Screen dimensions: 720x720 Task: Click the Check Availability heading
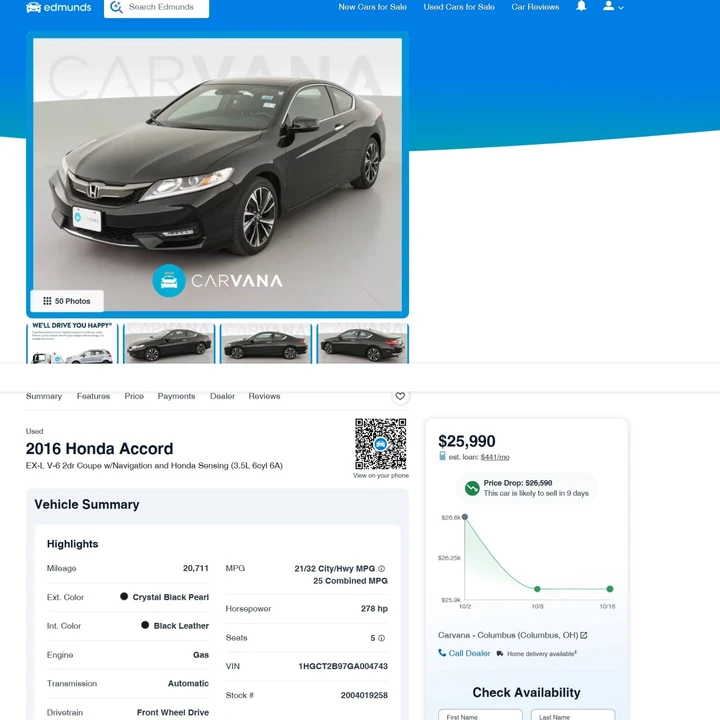pyautogui.click(x=526, y=692)
